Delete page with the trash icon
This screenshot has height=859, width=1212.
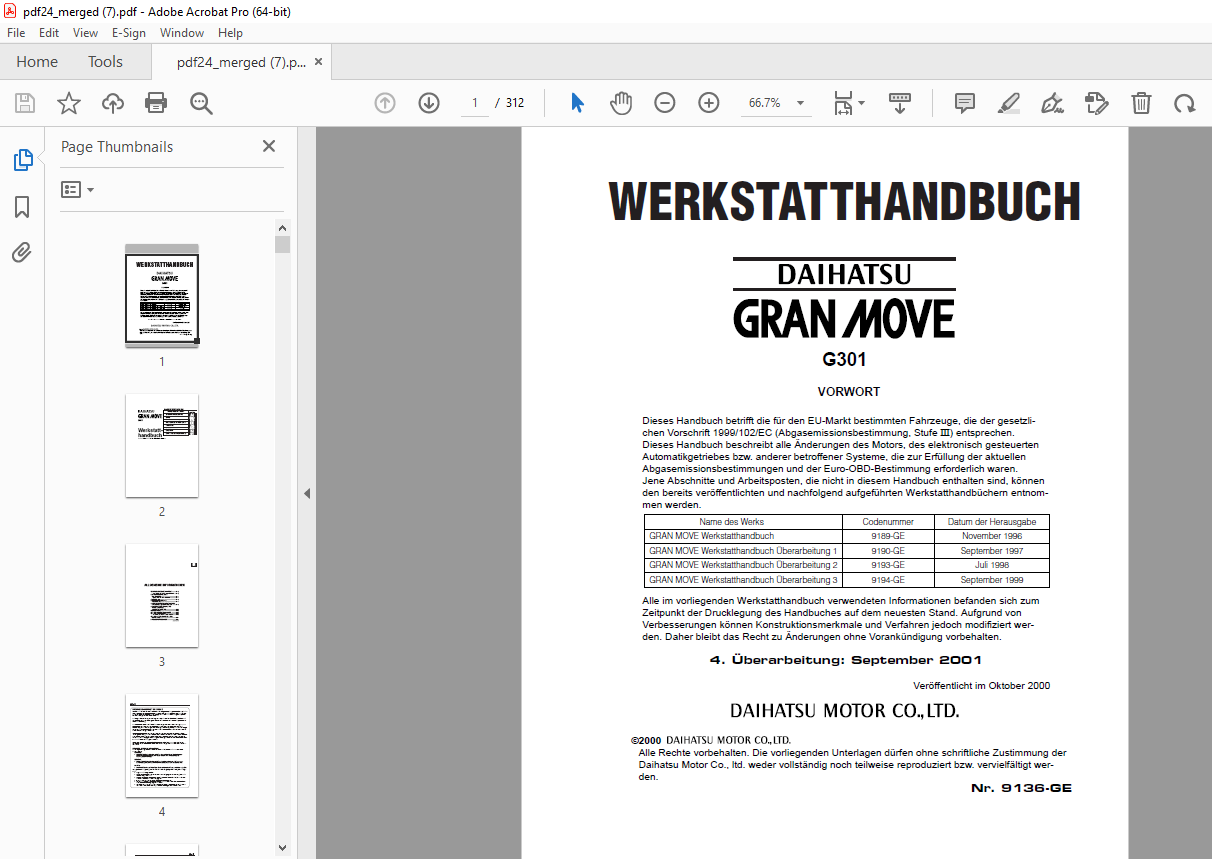(1141, 103)
